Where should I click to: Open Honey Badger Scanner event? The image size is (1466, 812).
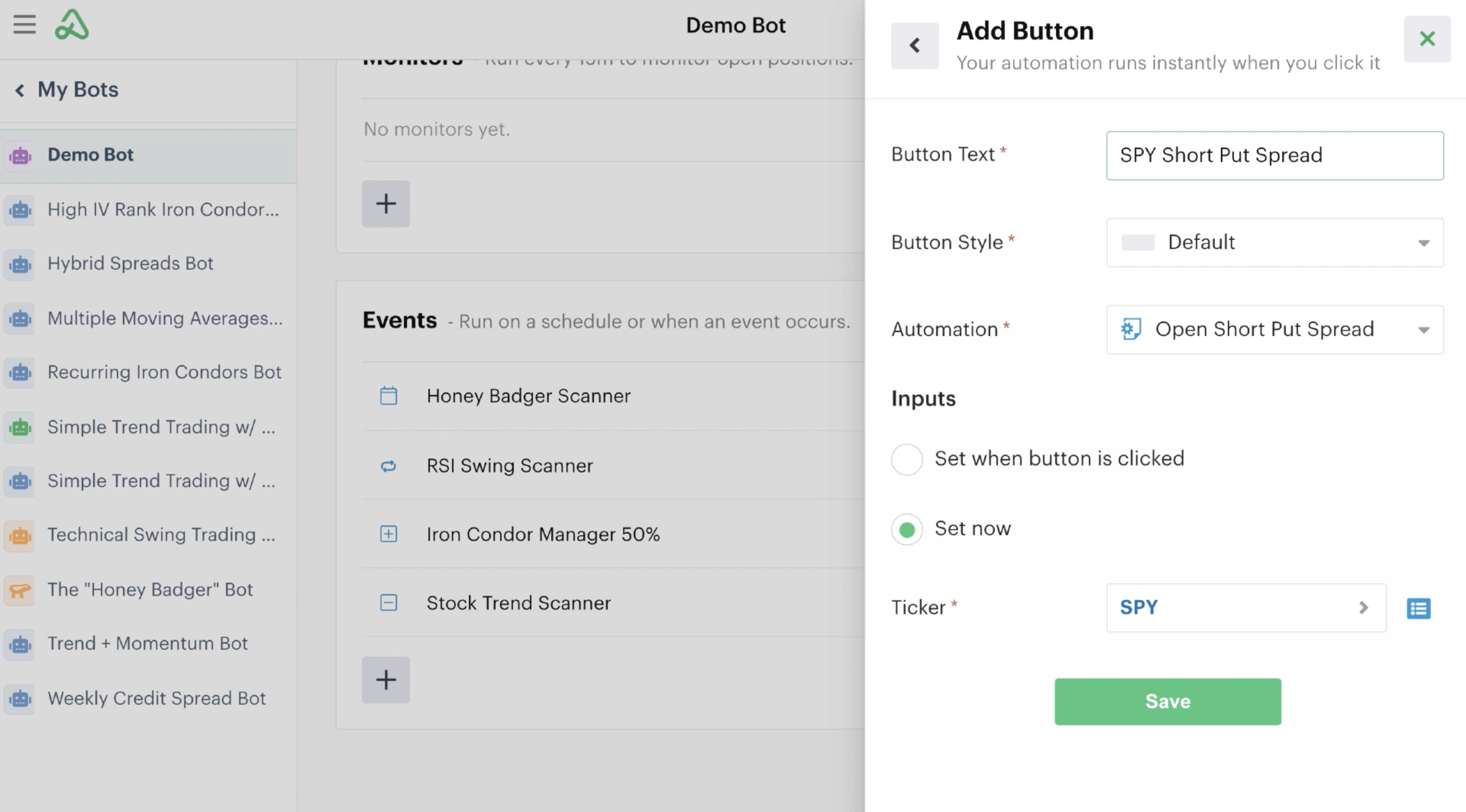[529, 396]
